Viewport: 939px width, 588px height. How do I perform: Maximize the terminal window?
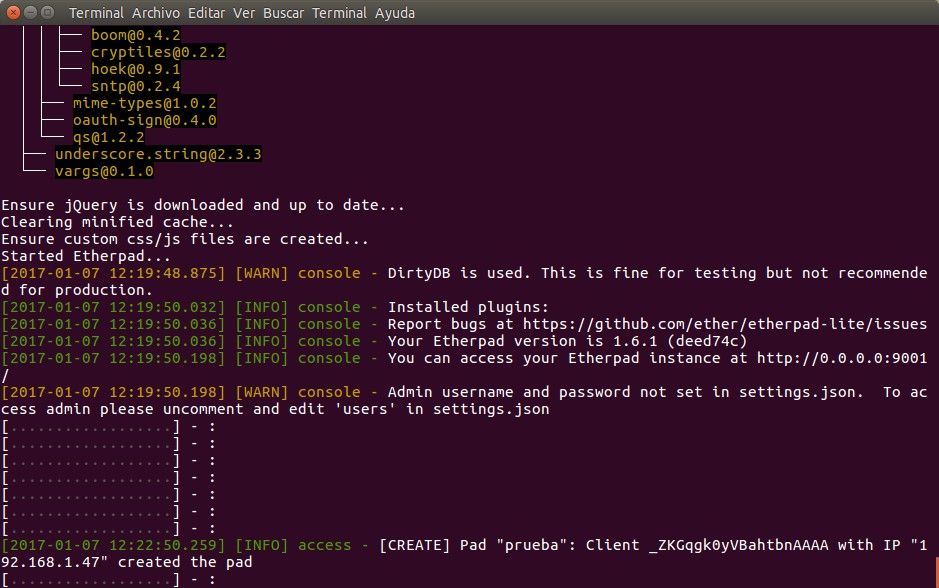pos(50,13)
